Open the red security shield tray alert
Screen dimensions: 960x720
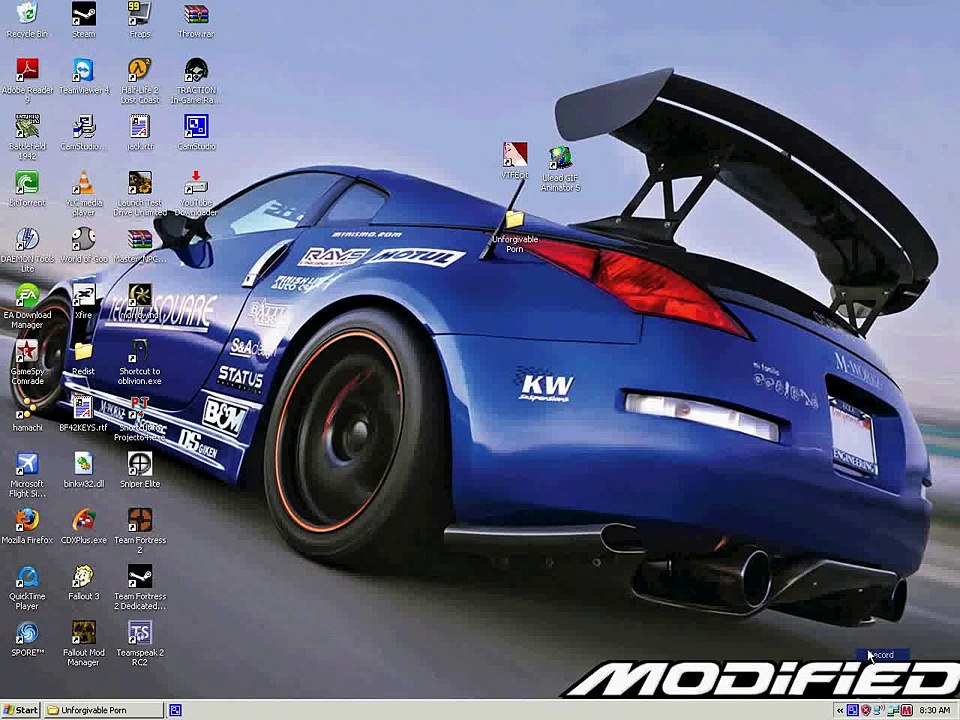[x=866, y=710]
